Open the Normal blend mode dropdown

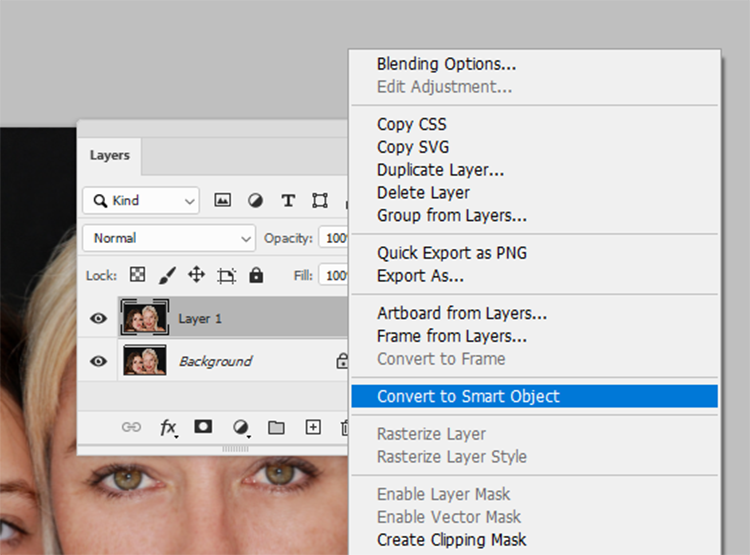(x=169, y=238)
